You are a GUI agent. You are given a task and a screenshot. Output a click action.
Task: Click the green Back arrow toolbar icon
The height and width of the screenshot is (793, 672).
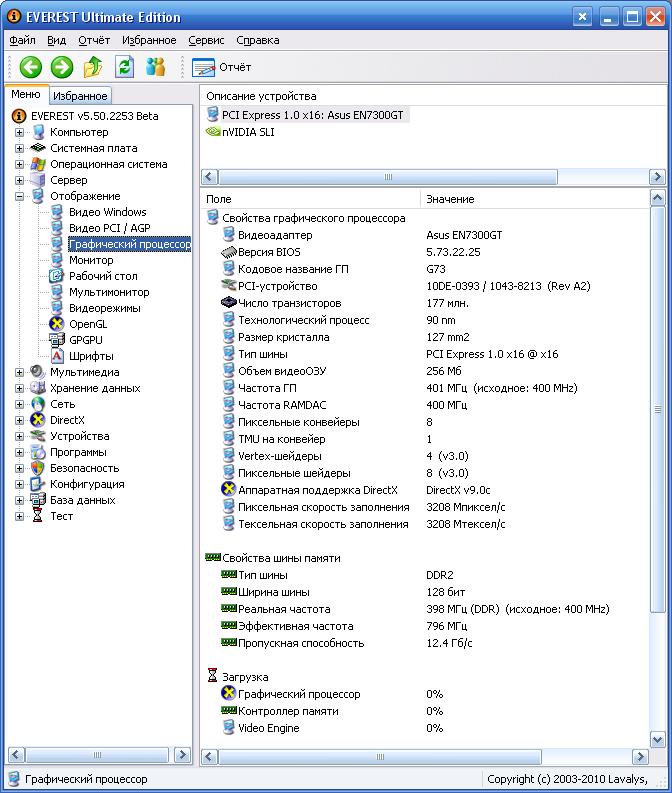31,67
